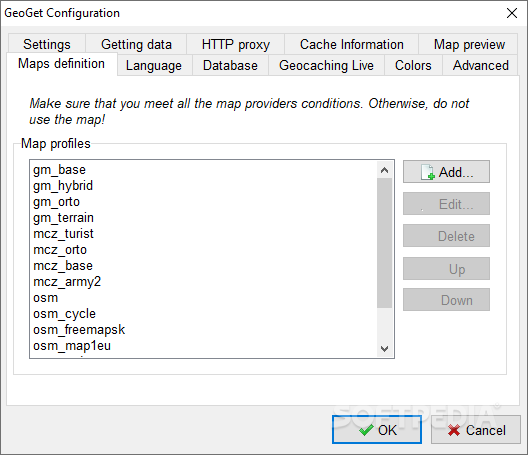Viewport: 528px width, 455px height.
Task: Open the Database tab
Action: pyautogui.click(x=230, y=65)
